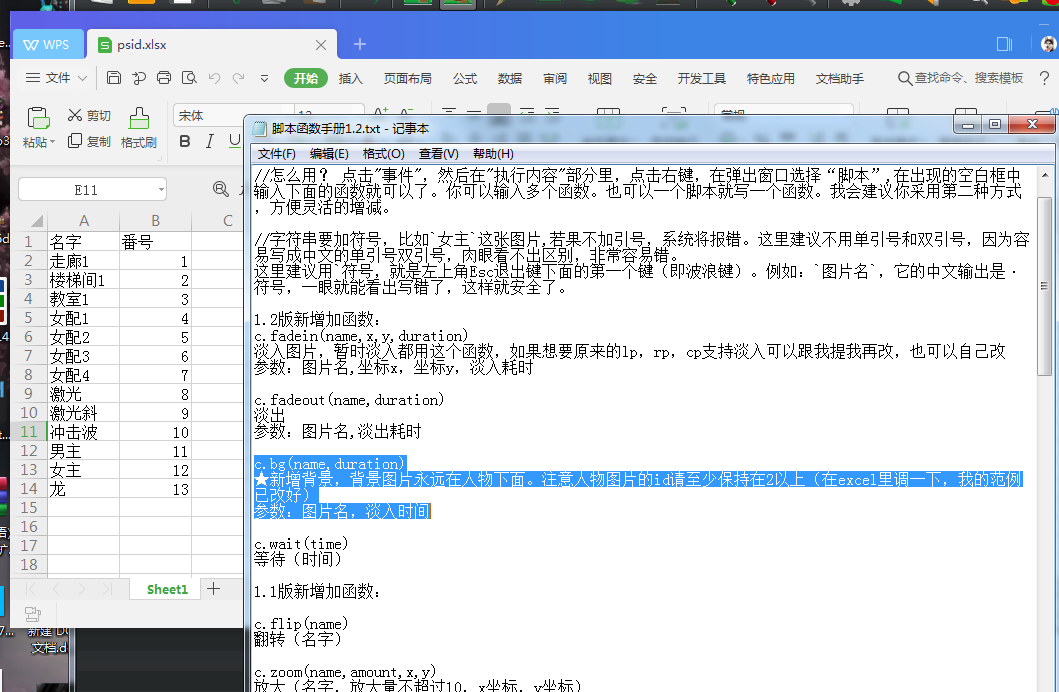The height and width of the screenshot is (692, 1059).
Task: Click the 剪切 cut button
Action: (x=89, y=115)
